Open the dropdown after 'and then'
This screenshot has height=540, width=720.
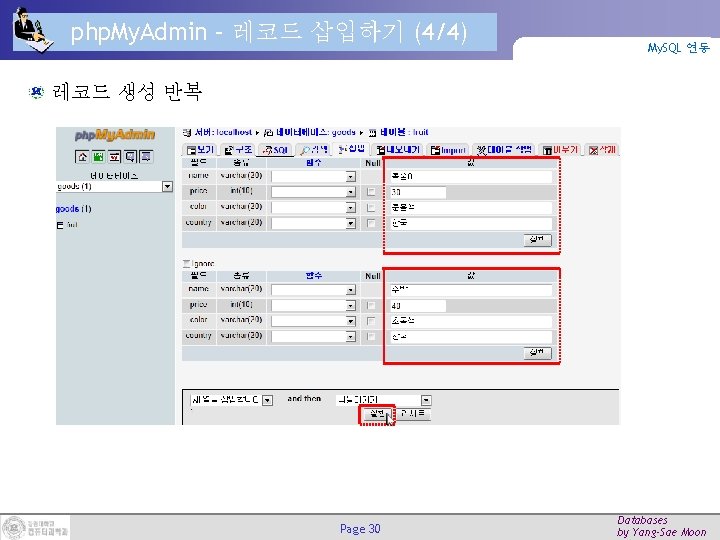[383, 400]
